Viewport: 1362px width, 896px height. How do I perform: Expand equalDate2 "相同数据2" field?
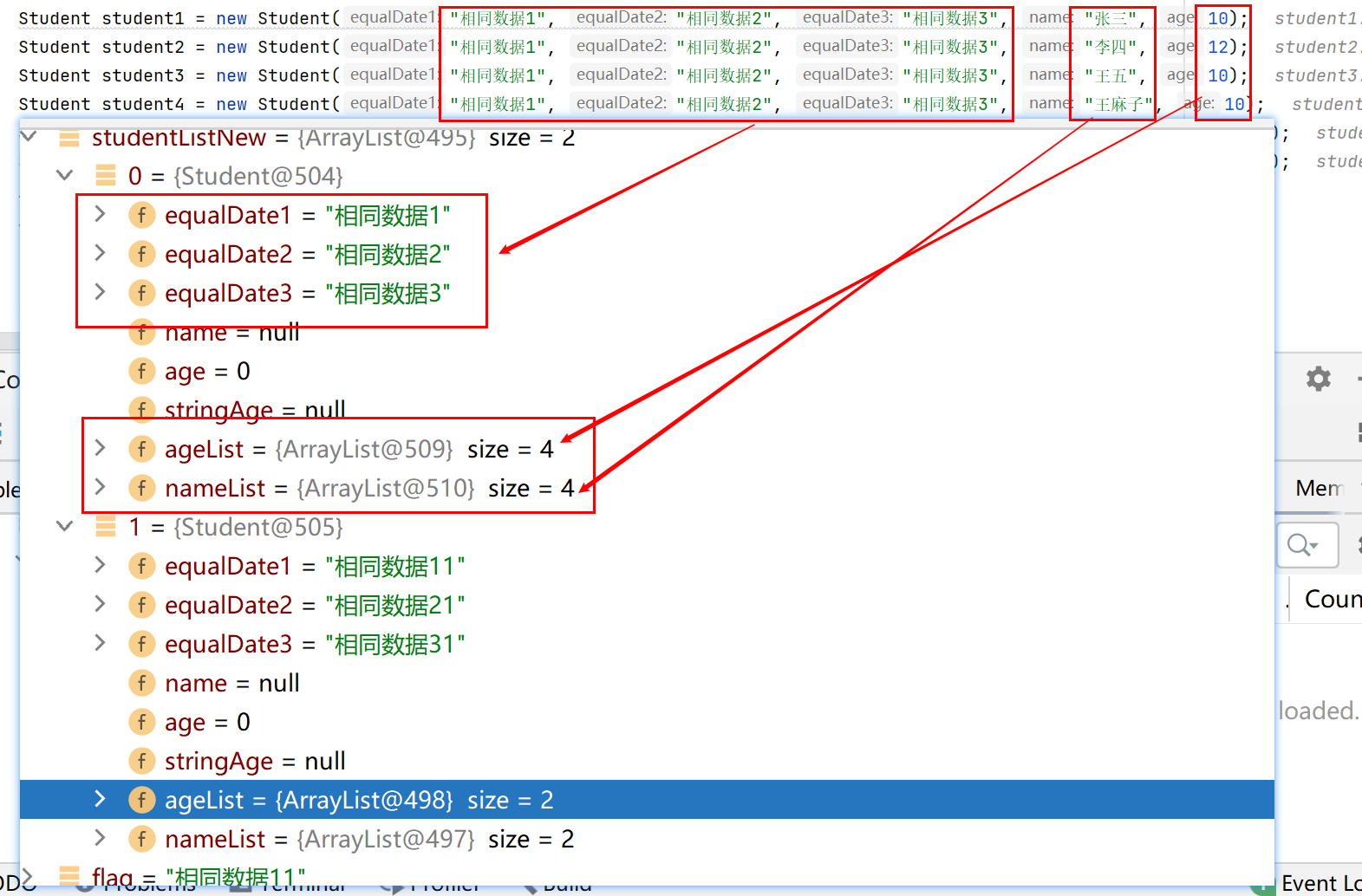[x=100, y=254]
